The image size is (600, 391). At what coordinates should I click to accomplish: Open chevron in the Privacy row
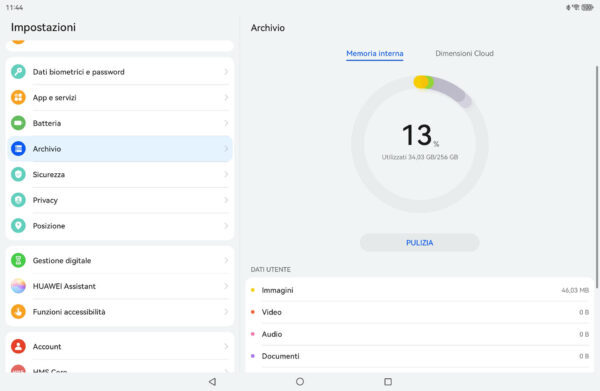click(226, 200)
